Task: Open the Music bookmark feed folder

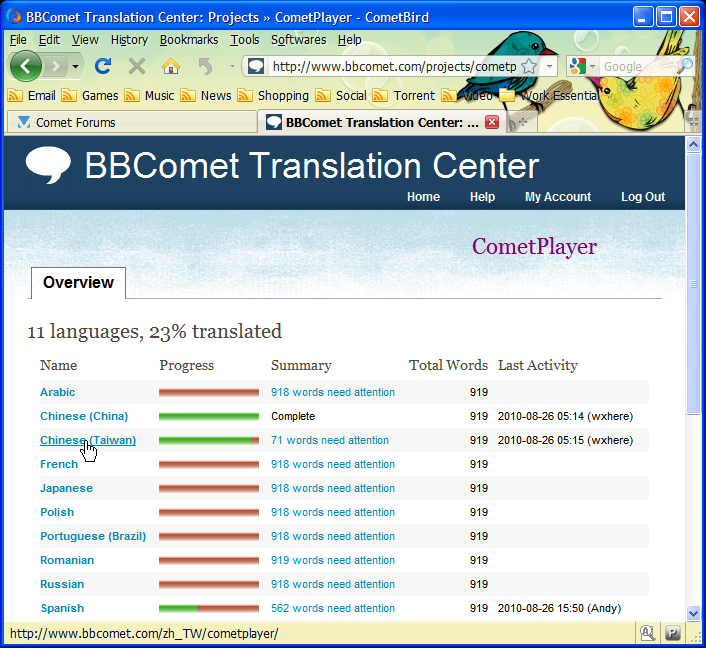Action: click(x=149, y=95)
